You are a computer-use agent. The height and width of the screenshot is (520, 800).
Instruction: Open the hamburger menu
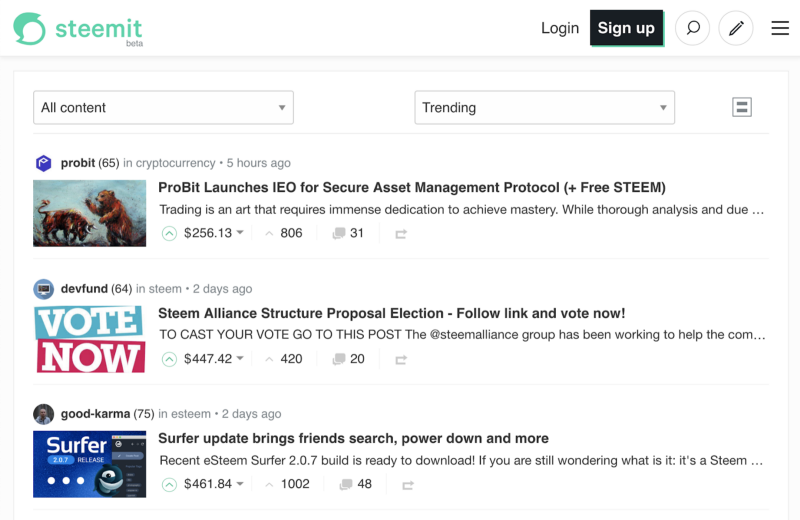pyautogui.click(x=780, y=28)
